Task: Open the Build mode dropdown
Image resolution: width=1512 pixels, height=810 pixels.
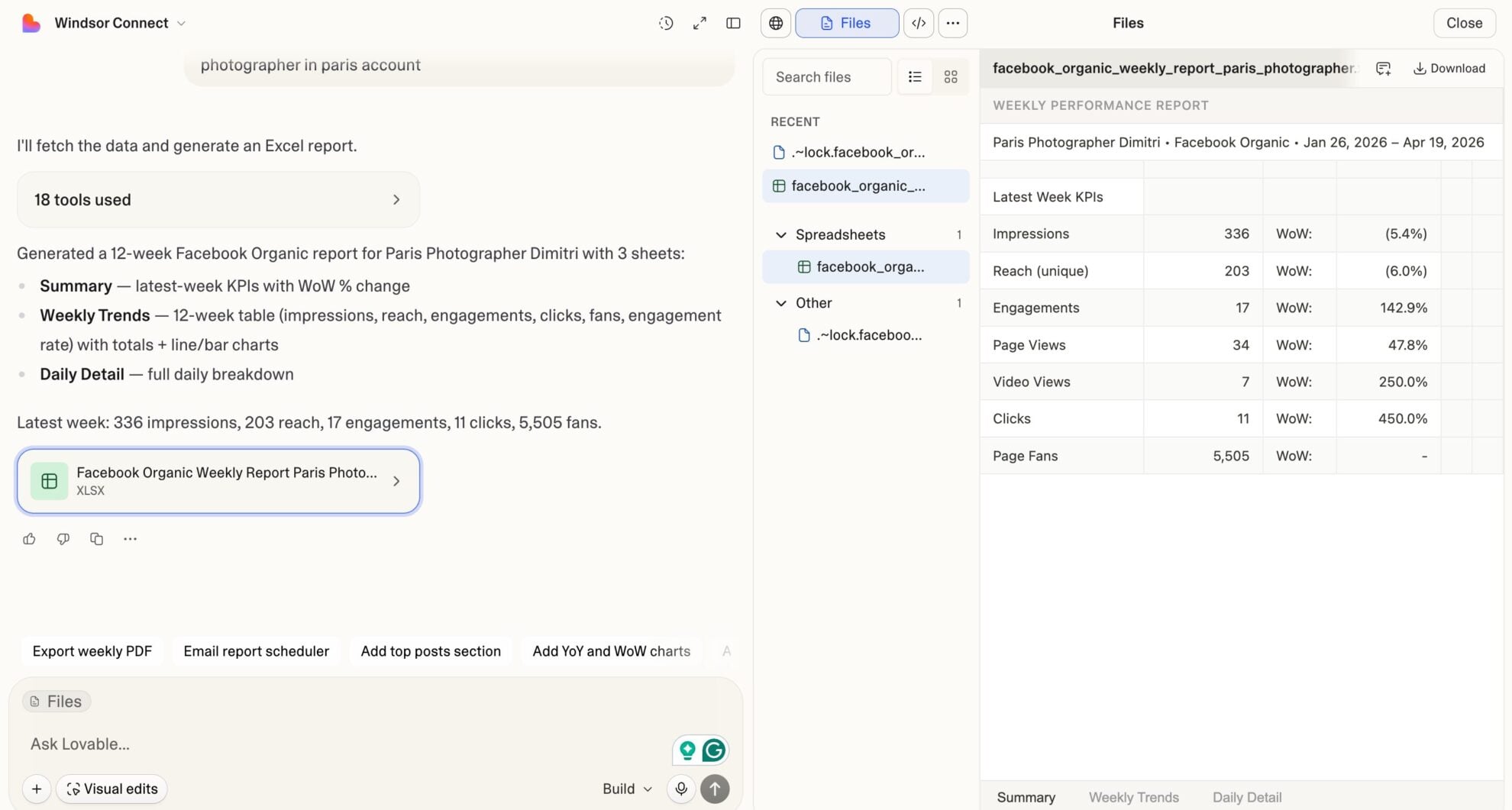Action: tap(627, 789)
